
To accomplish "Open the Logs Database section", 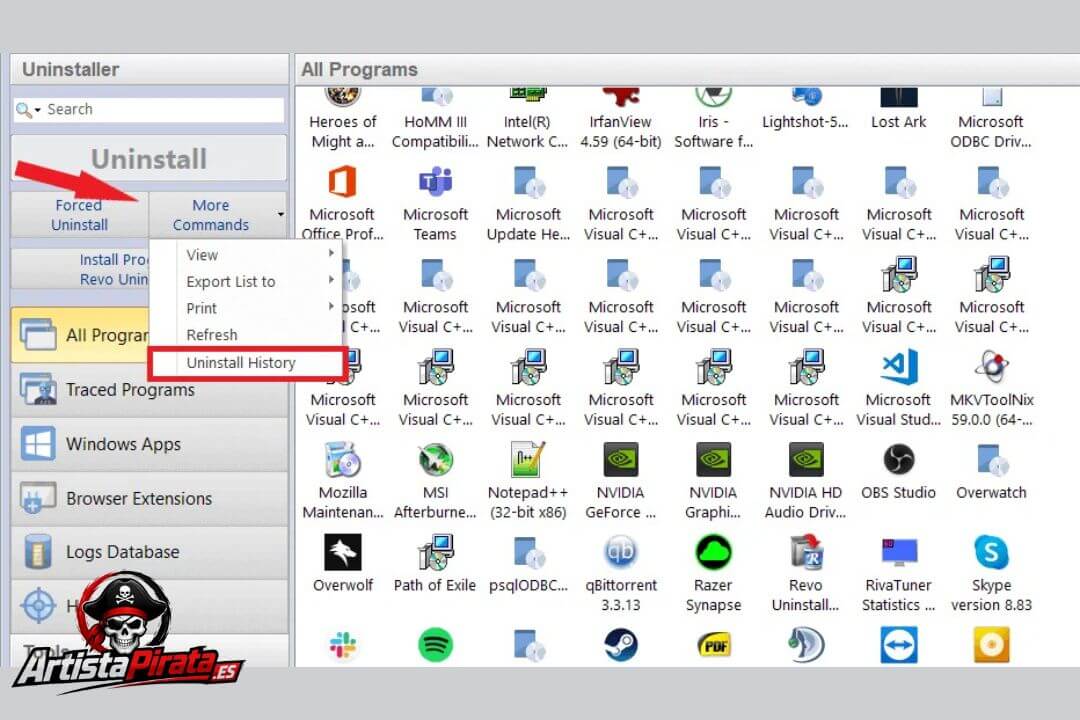I will coord(149,552).
